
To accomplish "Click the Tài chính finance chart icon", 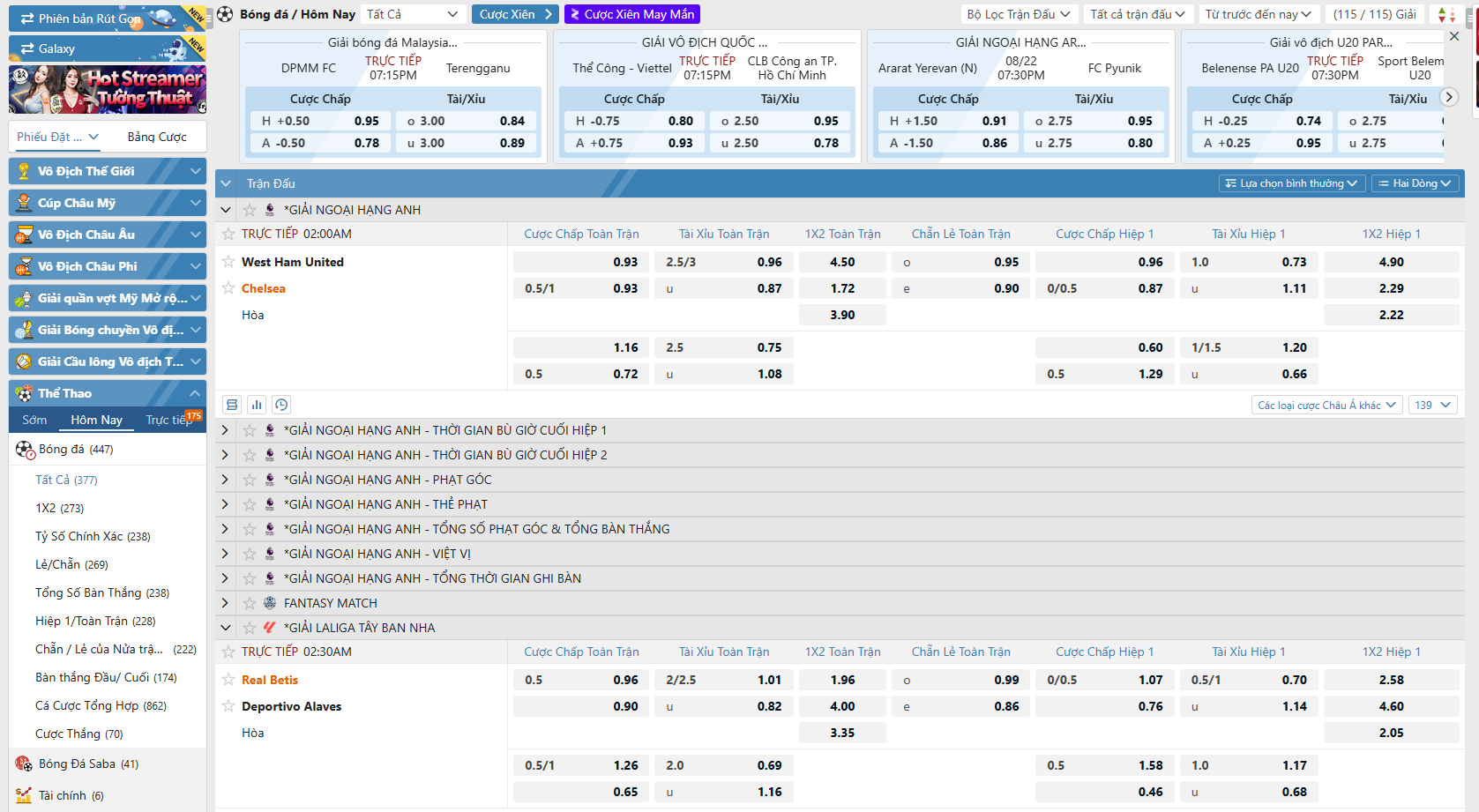I will pos(25,795).
